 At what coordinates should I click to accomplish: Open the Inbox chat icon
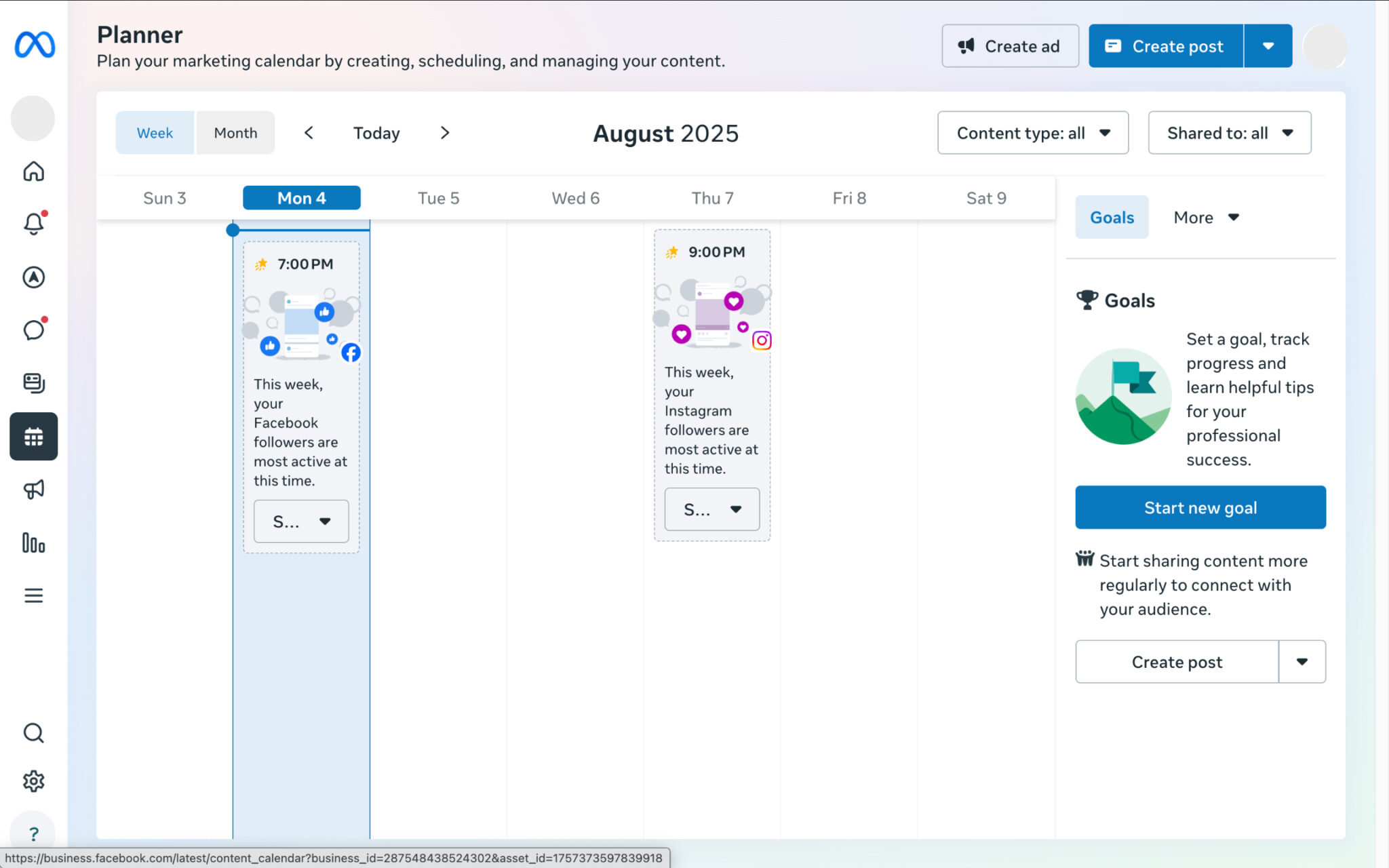(33, 330)
